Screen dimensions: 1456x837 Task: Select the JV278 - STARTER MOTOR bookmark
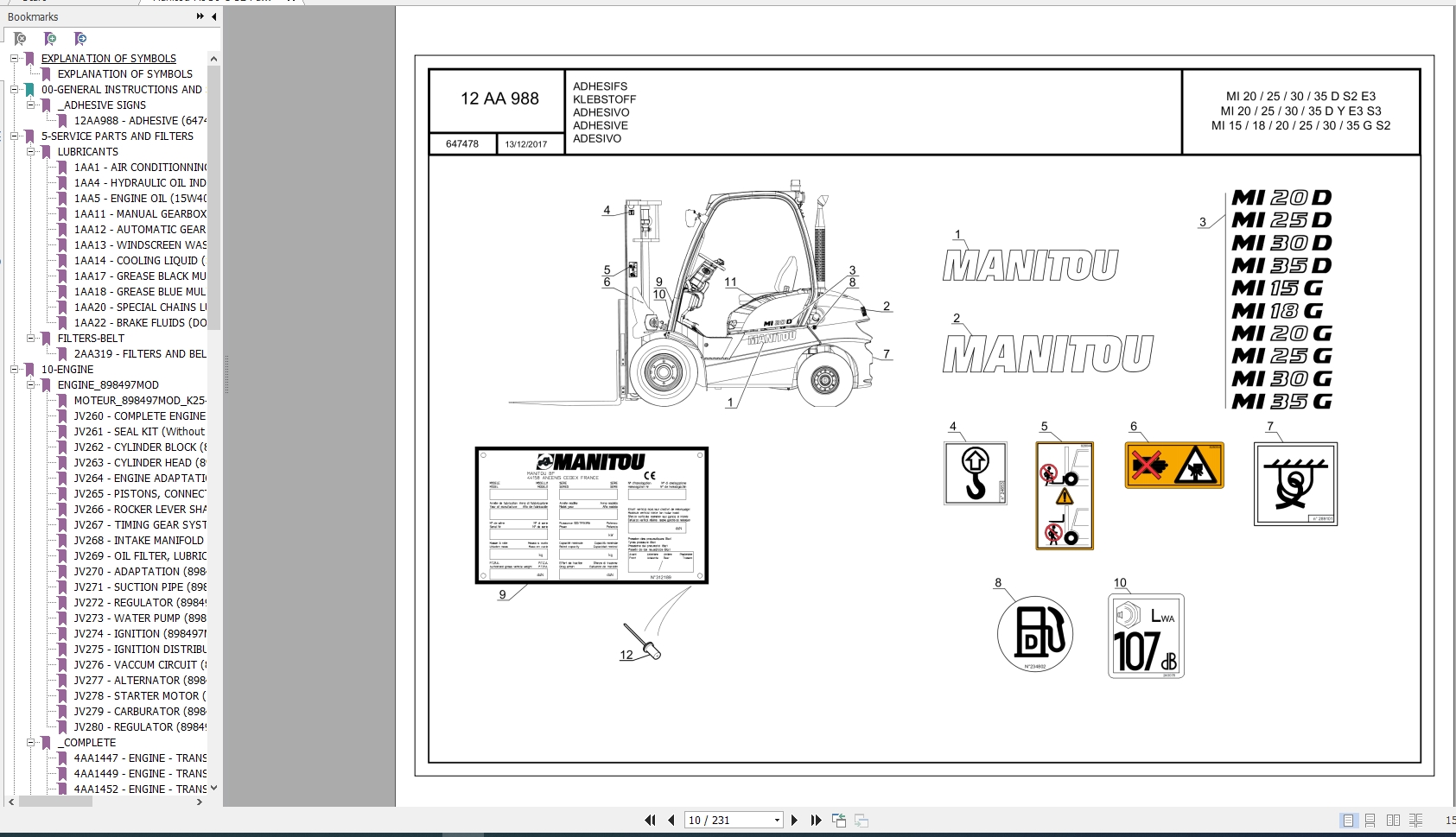[140, 696]
